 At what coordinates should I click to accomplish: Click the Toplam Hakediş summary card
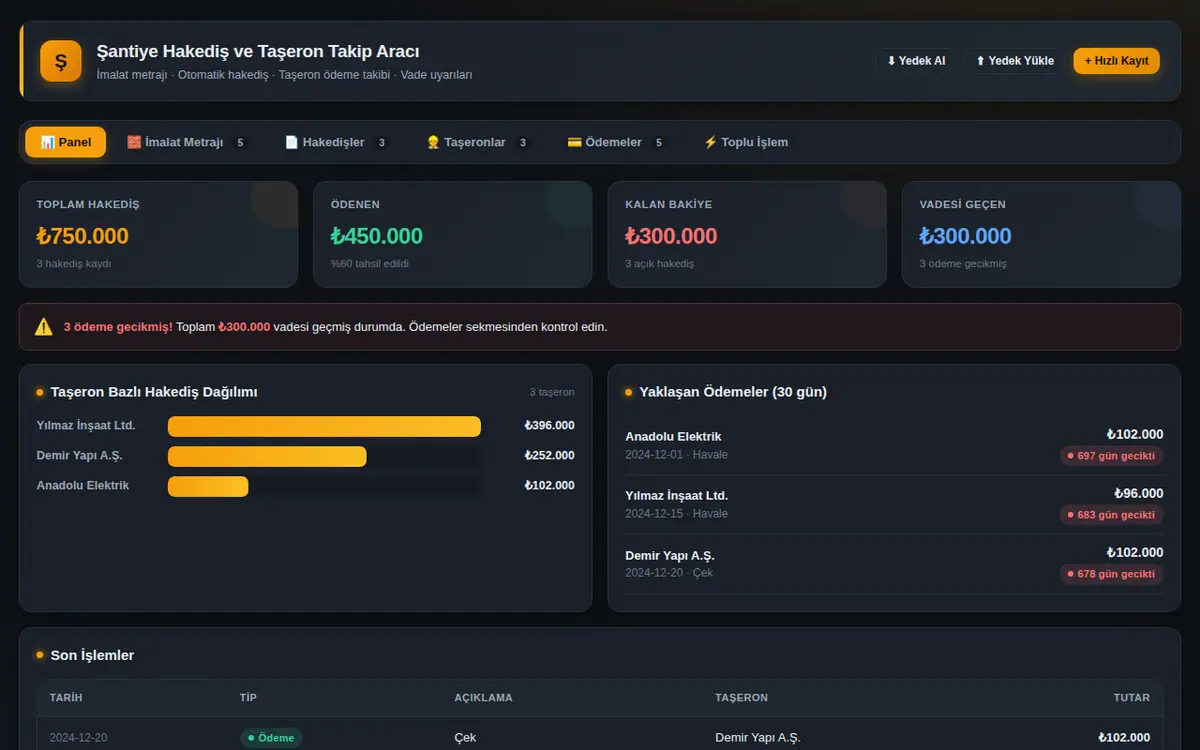coord(158,234)
